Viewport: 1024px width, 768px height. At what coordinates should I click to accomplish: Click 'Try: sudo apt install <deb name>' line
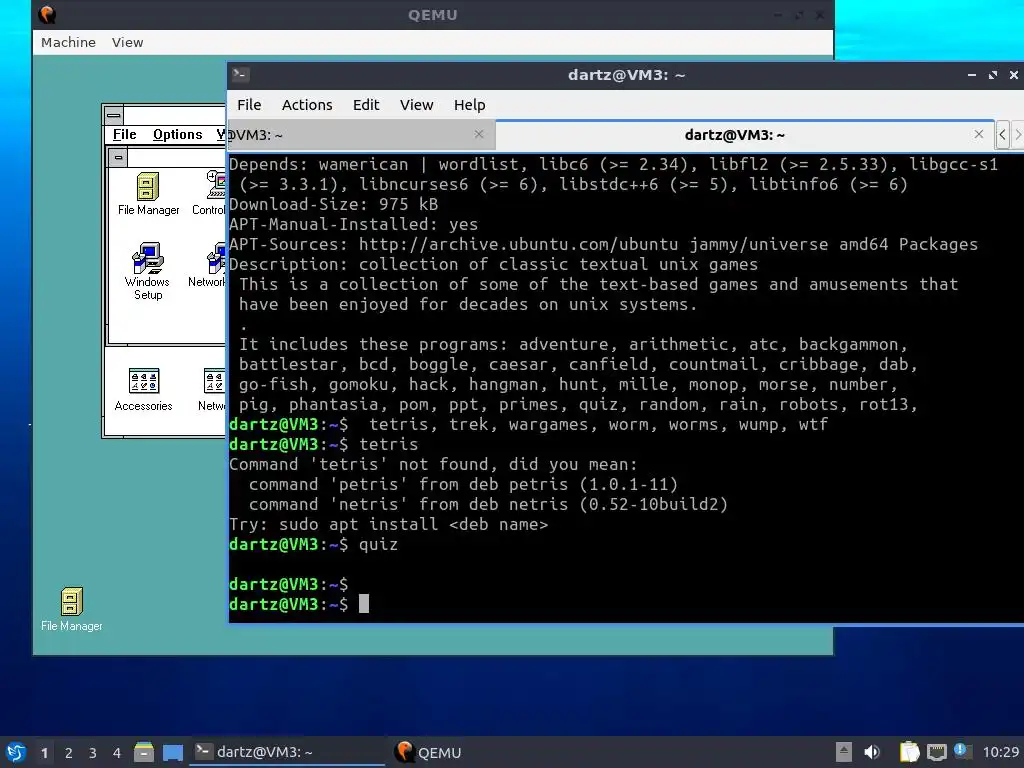point(389,524)
